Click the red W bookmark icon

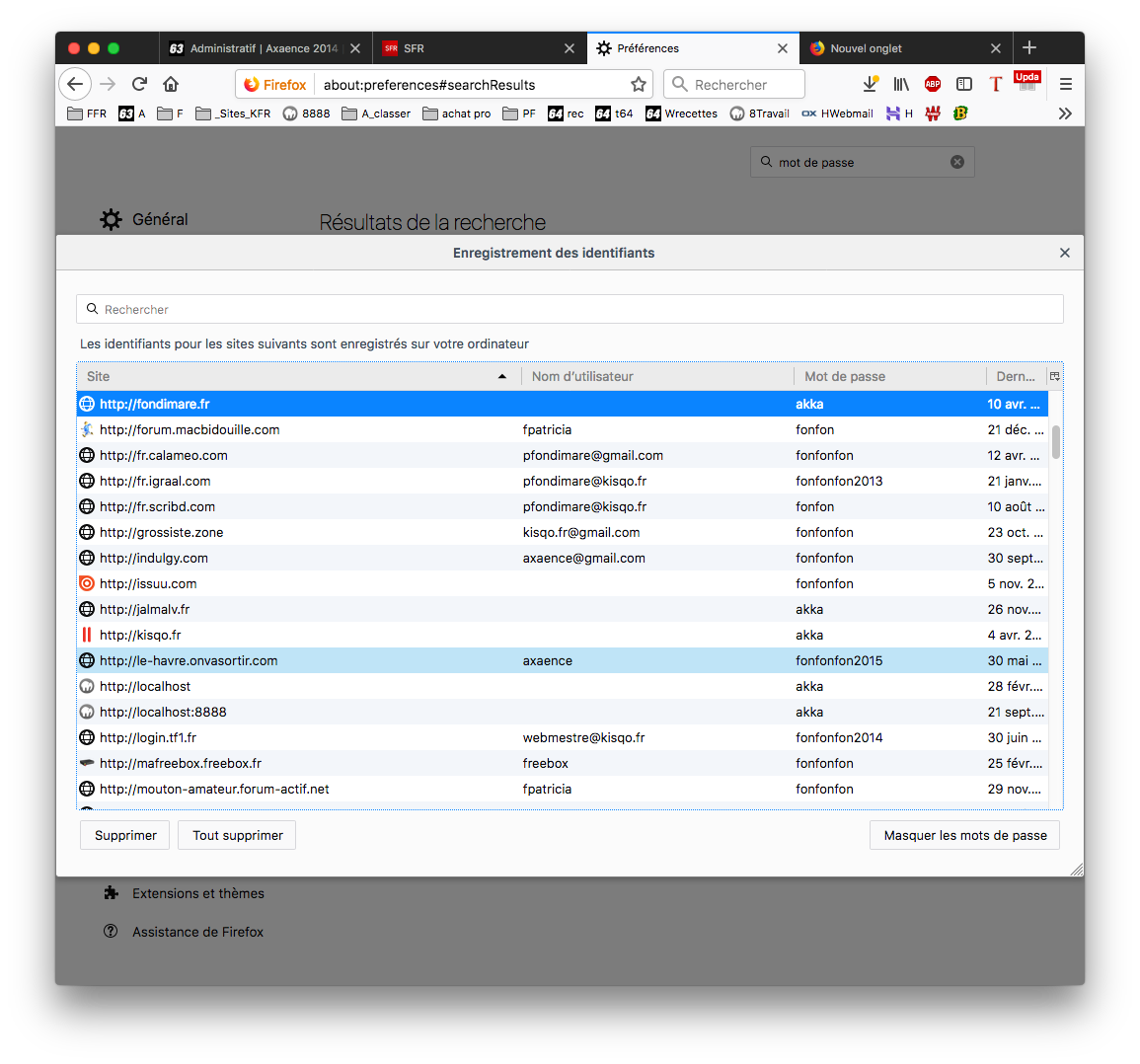pyautogui.click(x=933, y=114)
